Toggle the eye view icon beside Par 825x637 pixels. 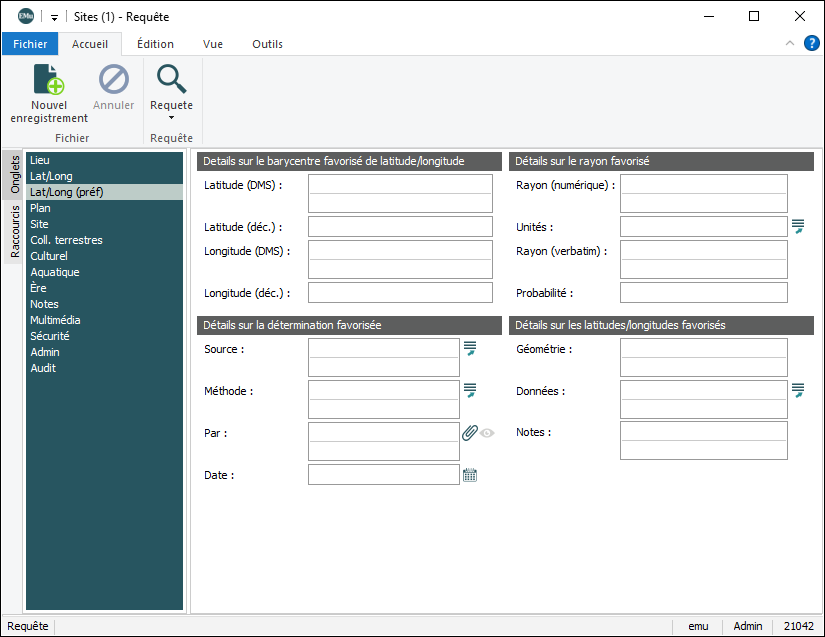[487, 433]
